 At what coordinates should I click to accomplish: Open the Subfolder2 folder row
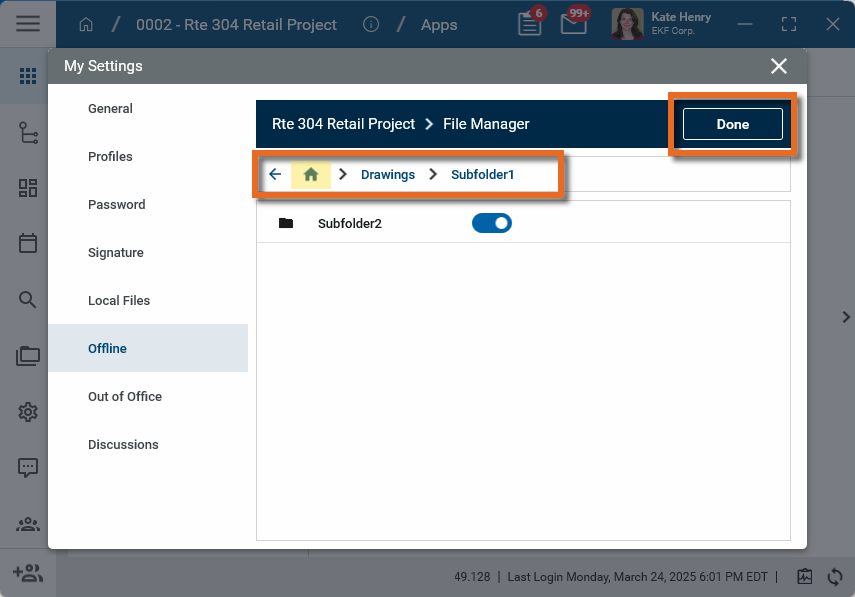(x=349, y=223)
